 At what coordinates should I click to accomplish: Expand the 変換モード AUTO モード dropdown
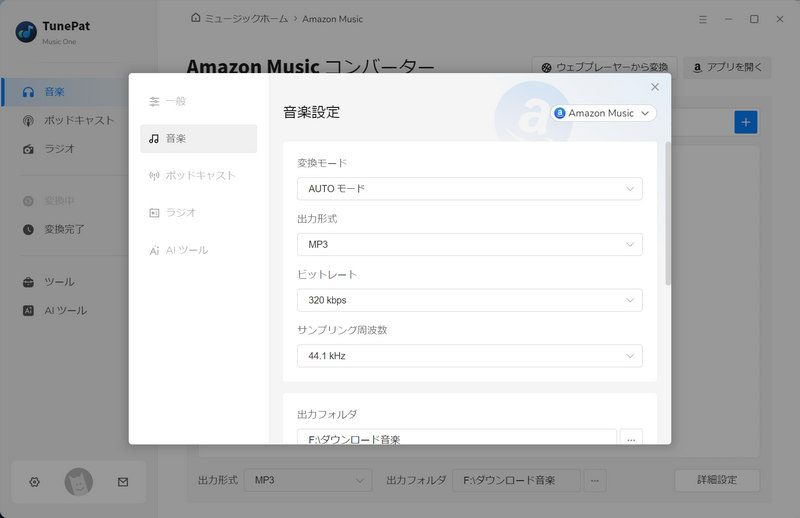click(469, 189)
